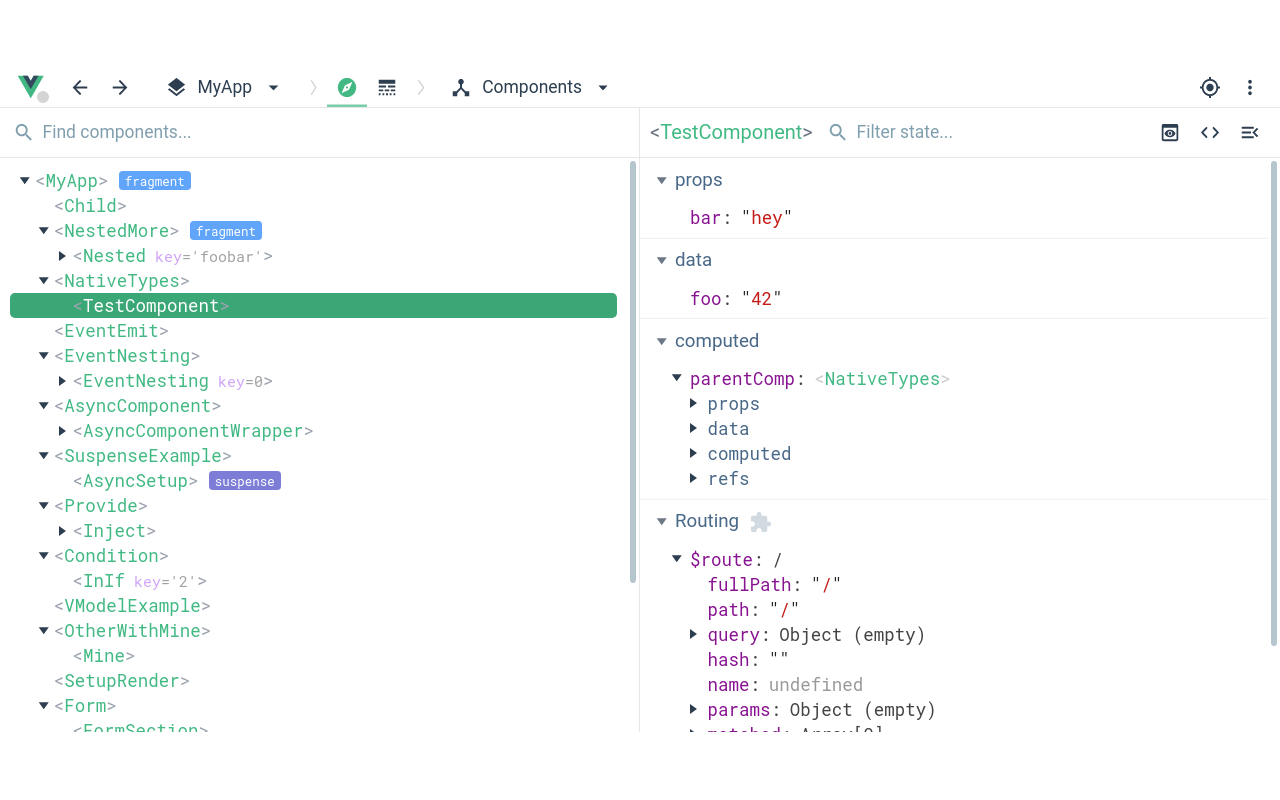Open the Components inspector dropdown
Image resolution: width=1280 pixels, height=800 pixels.
pyautogui.click(x=531, y=87)
